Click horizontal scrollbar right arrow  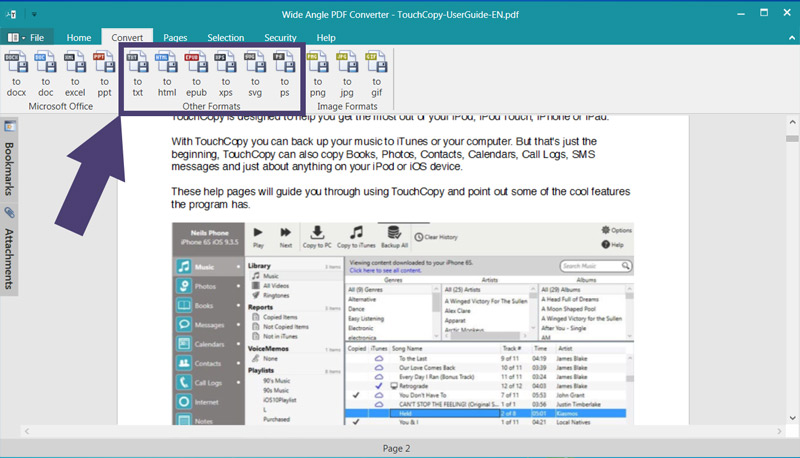point(779,431)
